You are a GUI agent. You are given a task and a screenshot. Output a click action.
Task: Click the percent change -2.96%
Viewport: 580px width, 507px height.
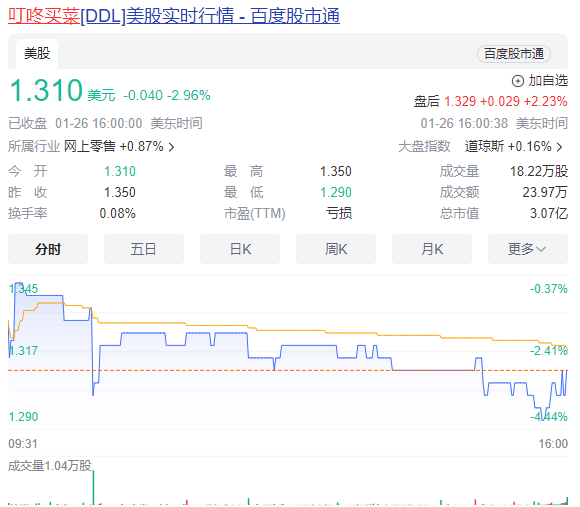[189, 95]
